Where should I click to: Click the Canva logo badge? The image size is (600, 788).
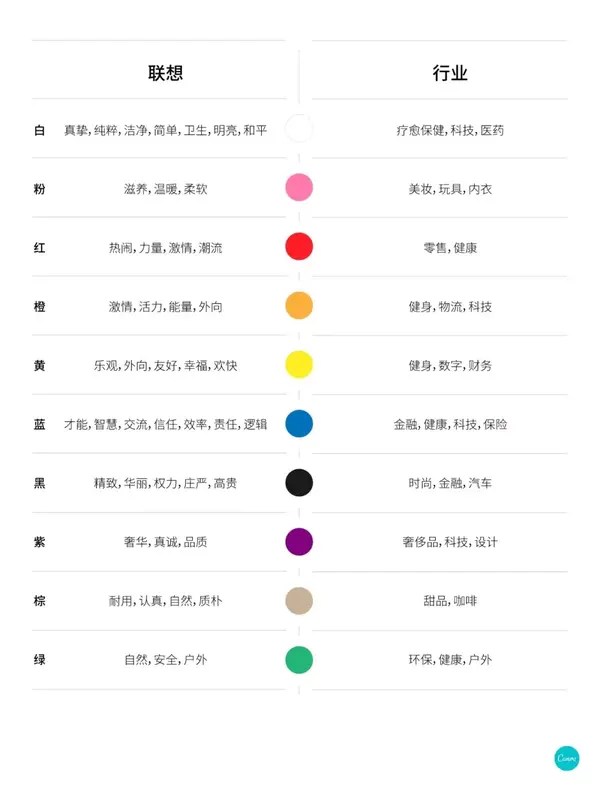coord(567,758)
